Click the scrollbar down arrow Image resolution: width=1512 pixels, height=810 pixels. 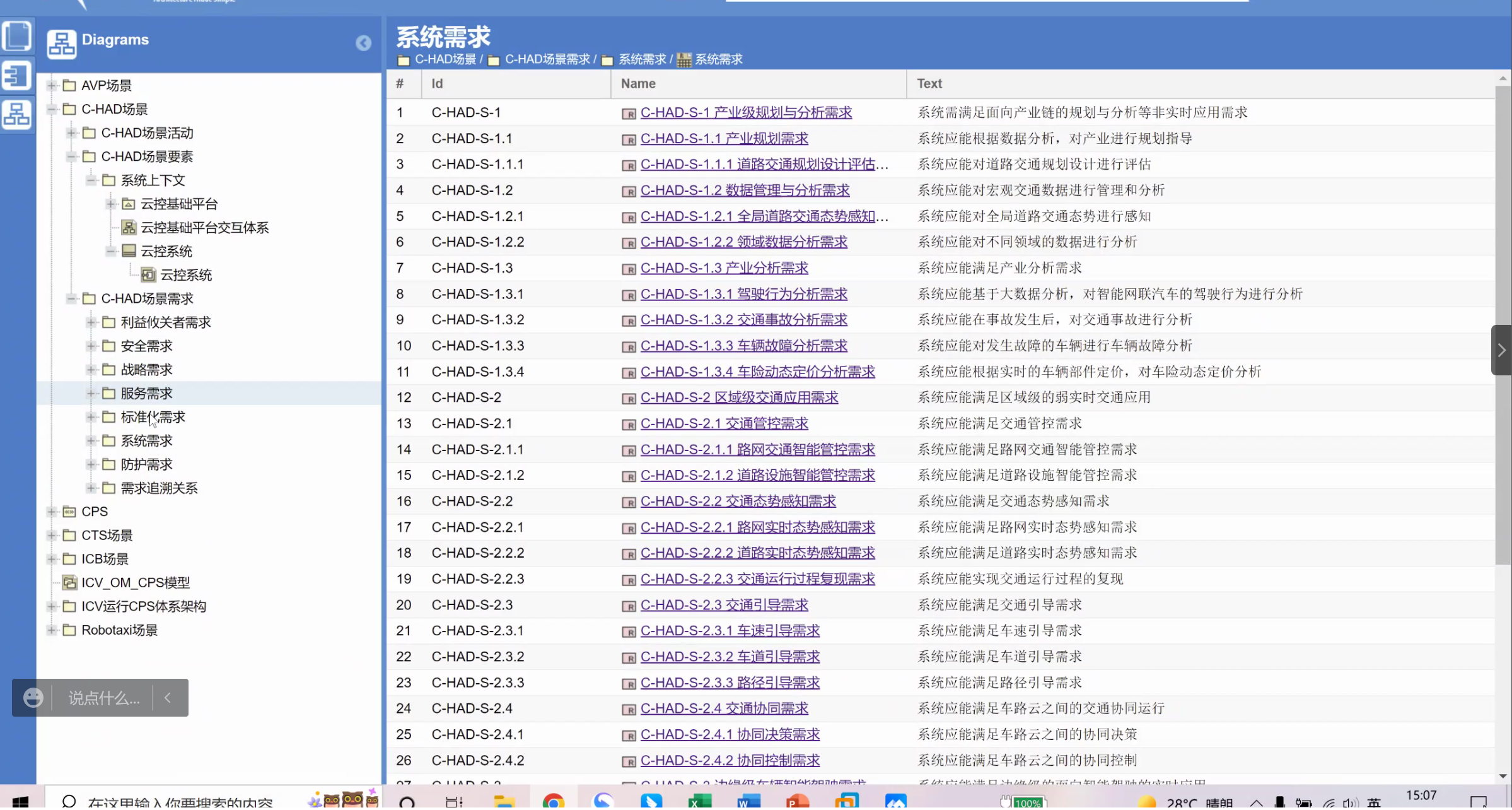(x=1503, y=777)
